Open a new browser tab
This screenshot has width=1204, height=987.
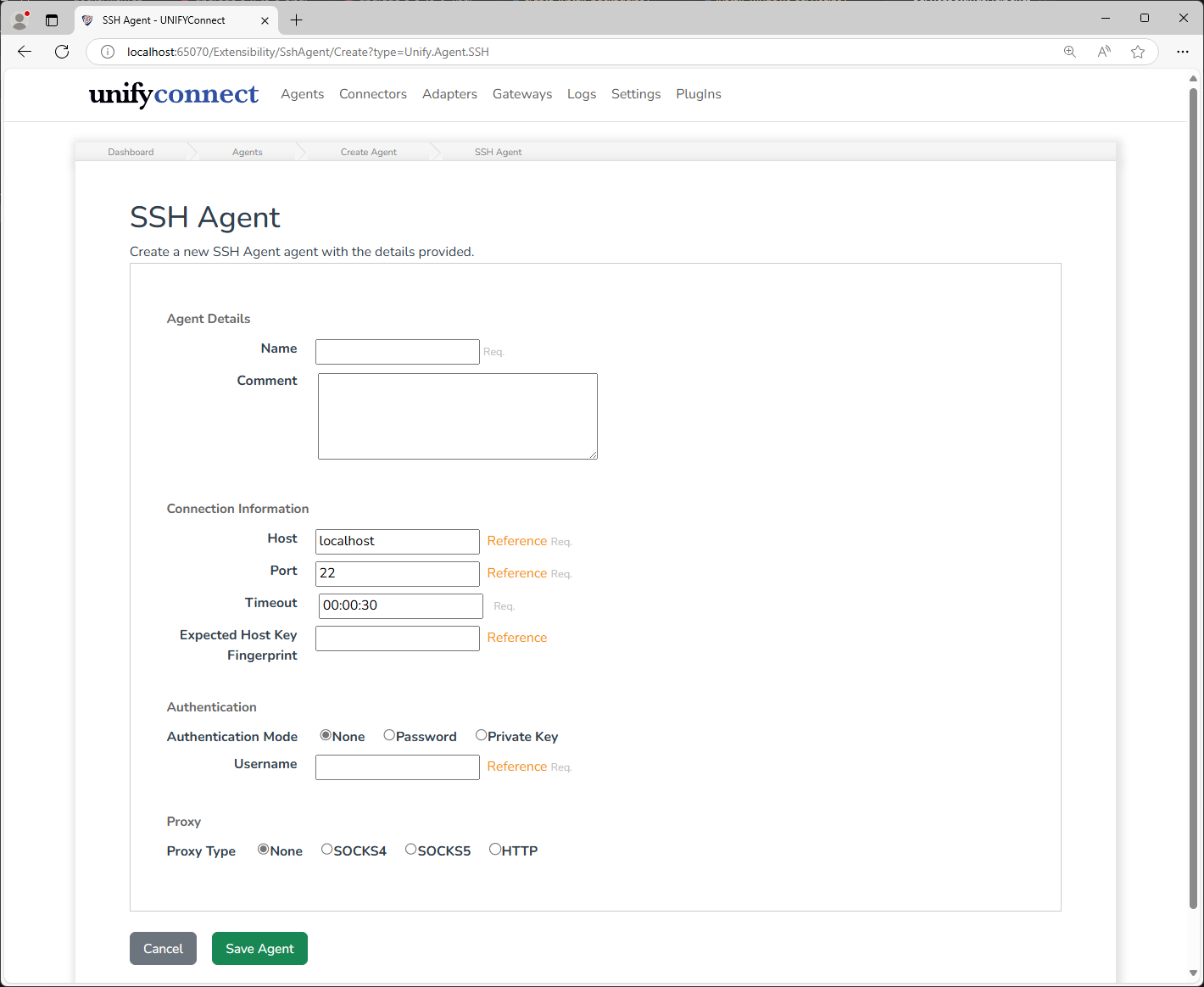pos(296,20)
